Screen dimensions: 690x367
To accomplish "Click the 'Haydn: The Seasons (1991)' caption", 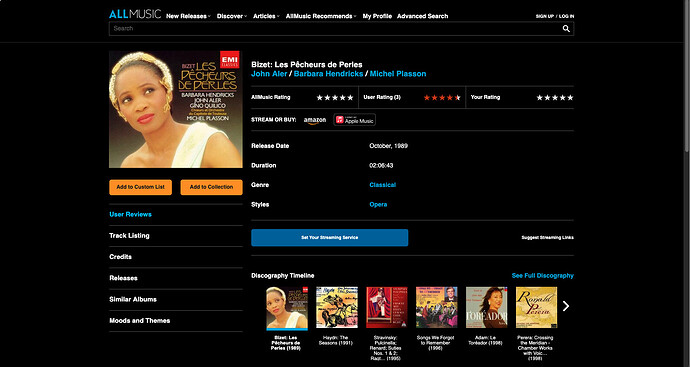I will point(337,340).
